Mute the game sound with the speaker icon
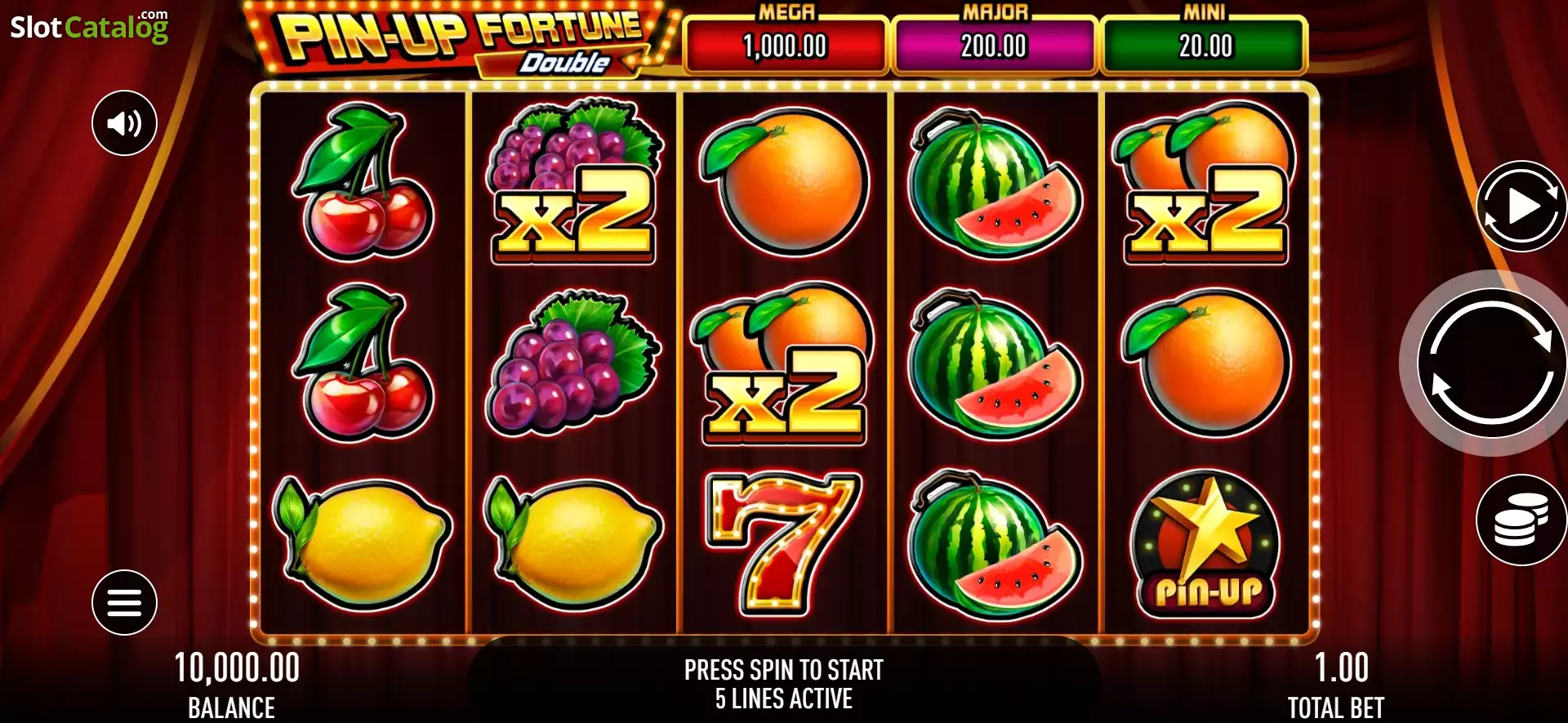This screenshot has height=723, width=1568. (124, 123)
